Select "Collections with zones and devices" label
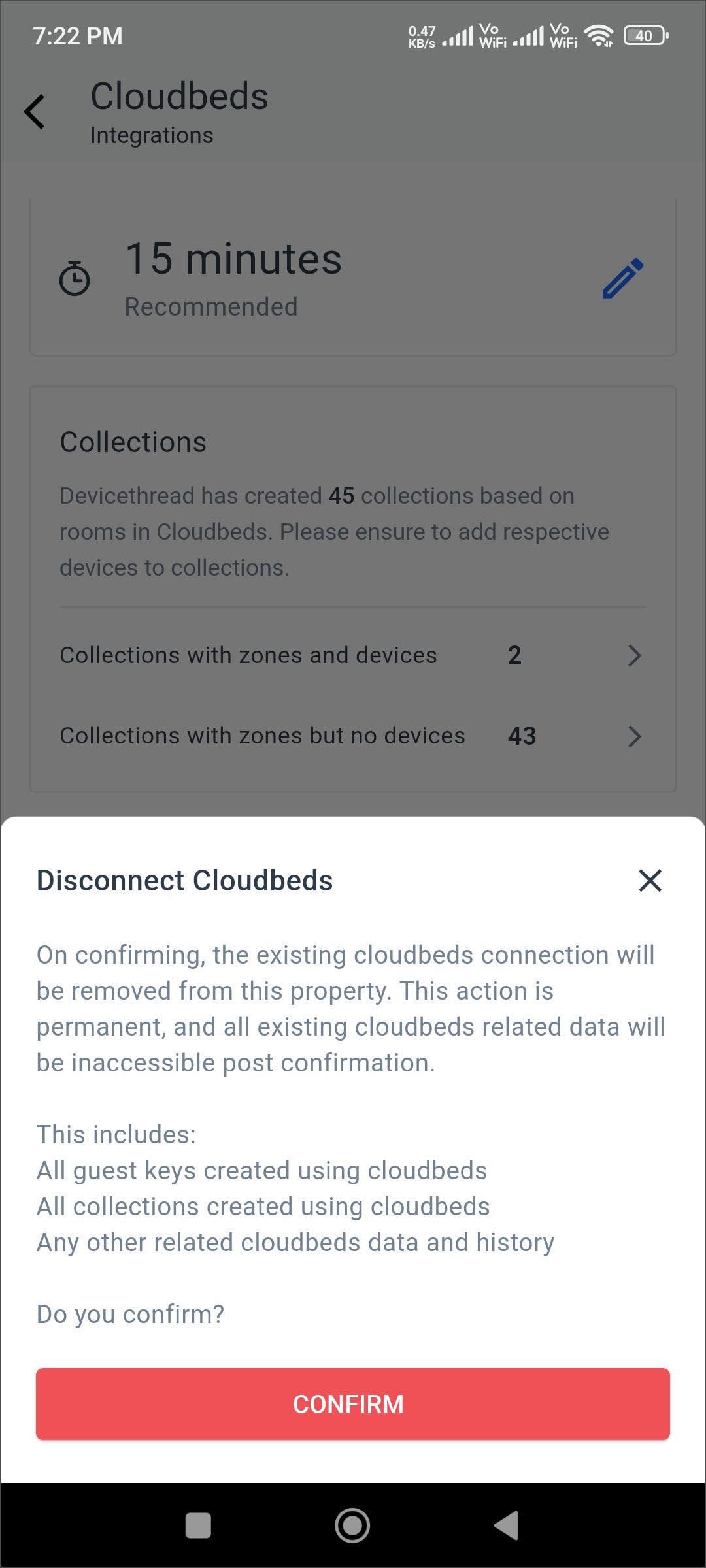 click(x=248, y=655)
